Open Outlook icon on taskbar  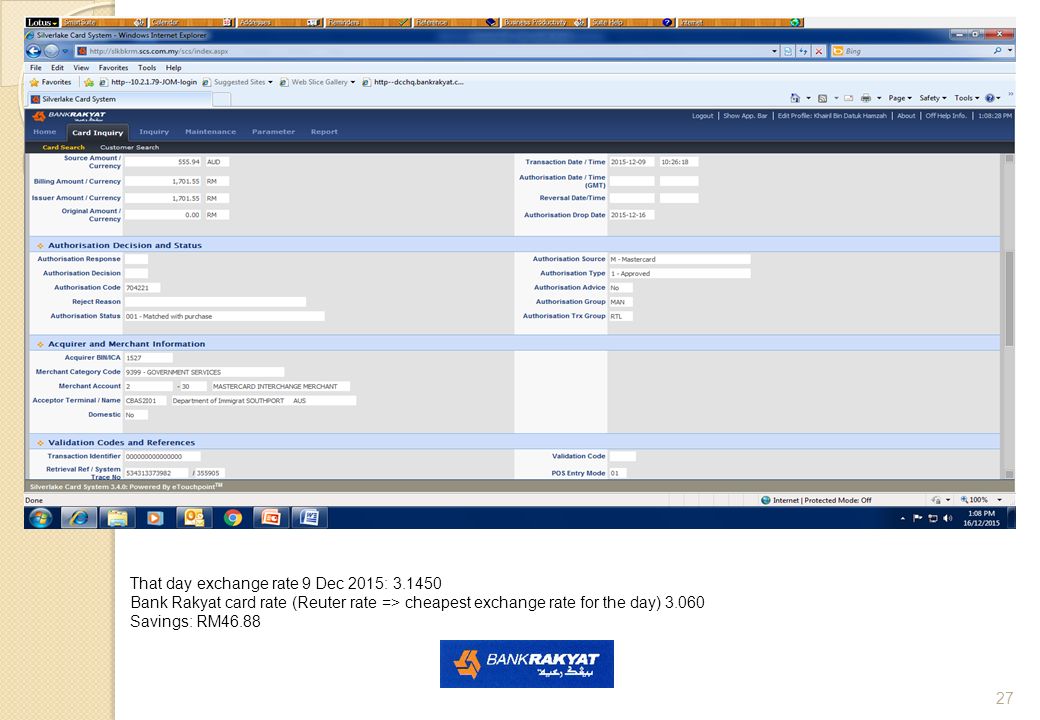[x=194, y=518]
